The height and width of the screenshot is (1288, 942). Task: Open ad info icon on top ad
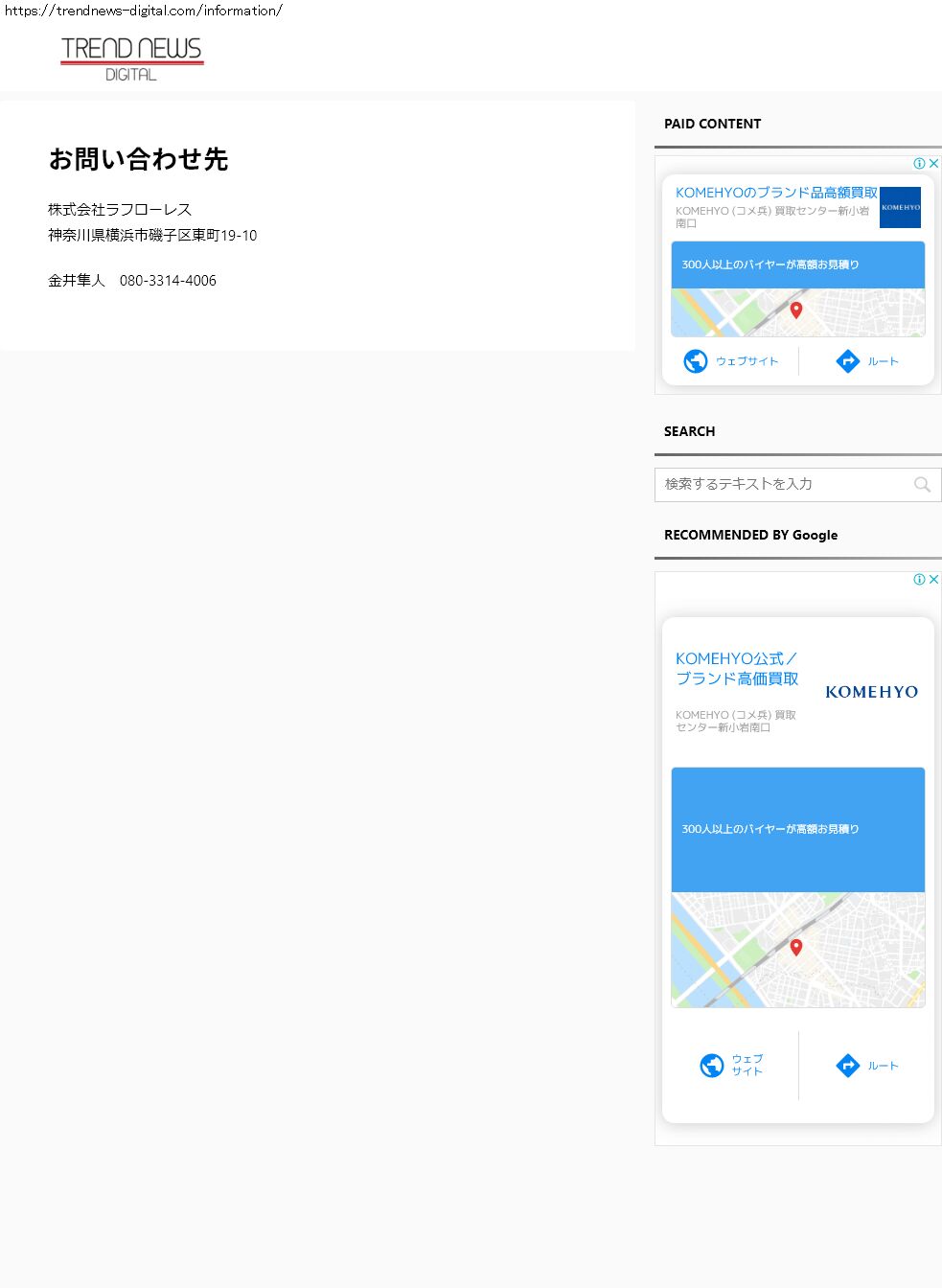click(919, 164)
